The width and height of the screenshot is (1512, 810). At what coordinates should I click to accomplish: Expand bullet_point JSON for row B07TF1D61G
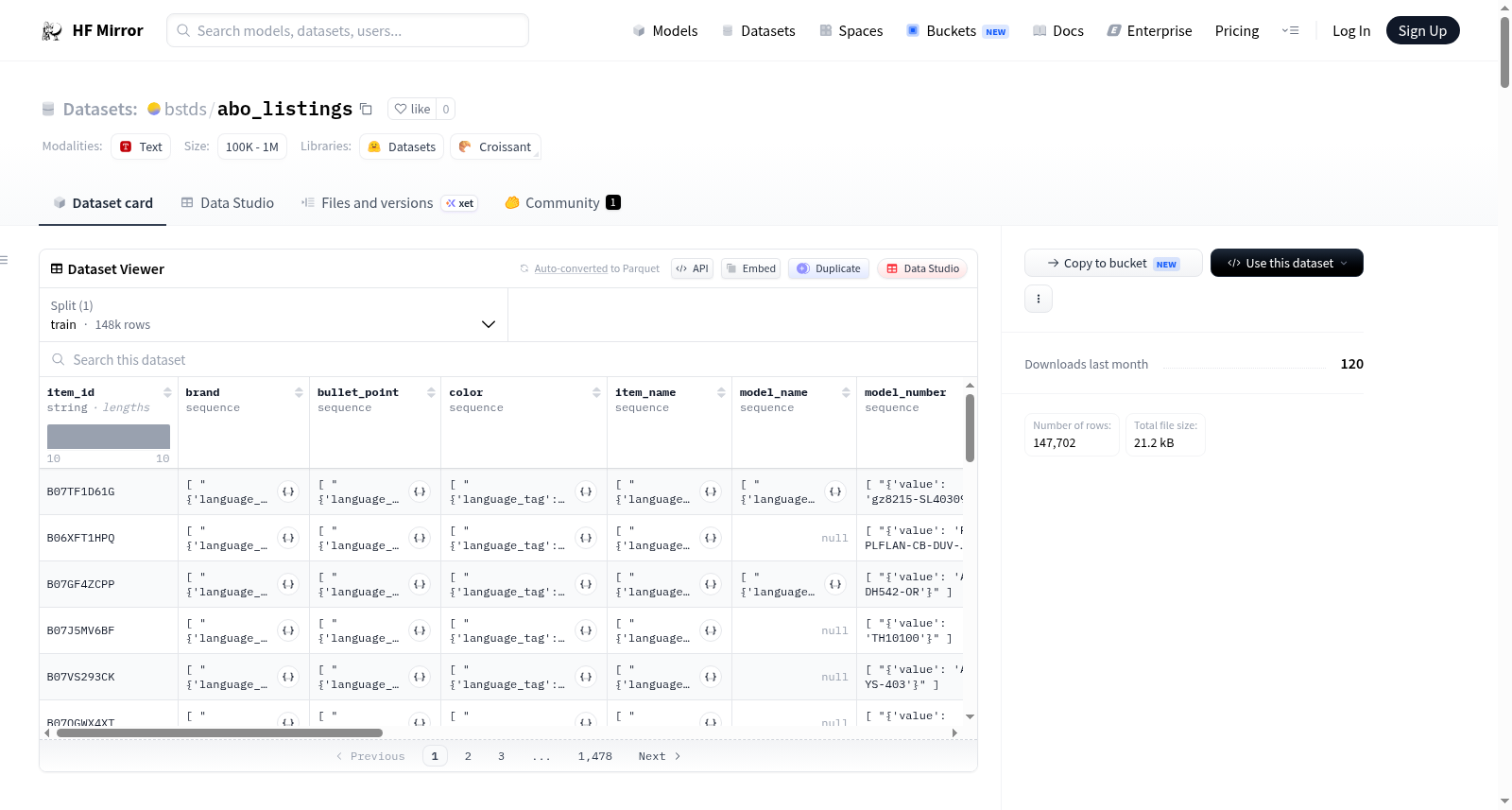420,491
